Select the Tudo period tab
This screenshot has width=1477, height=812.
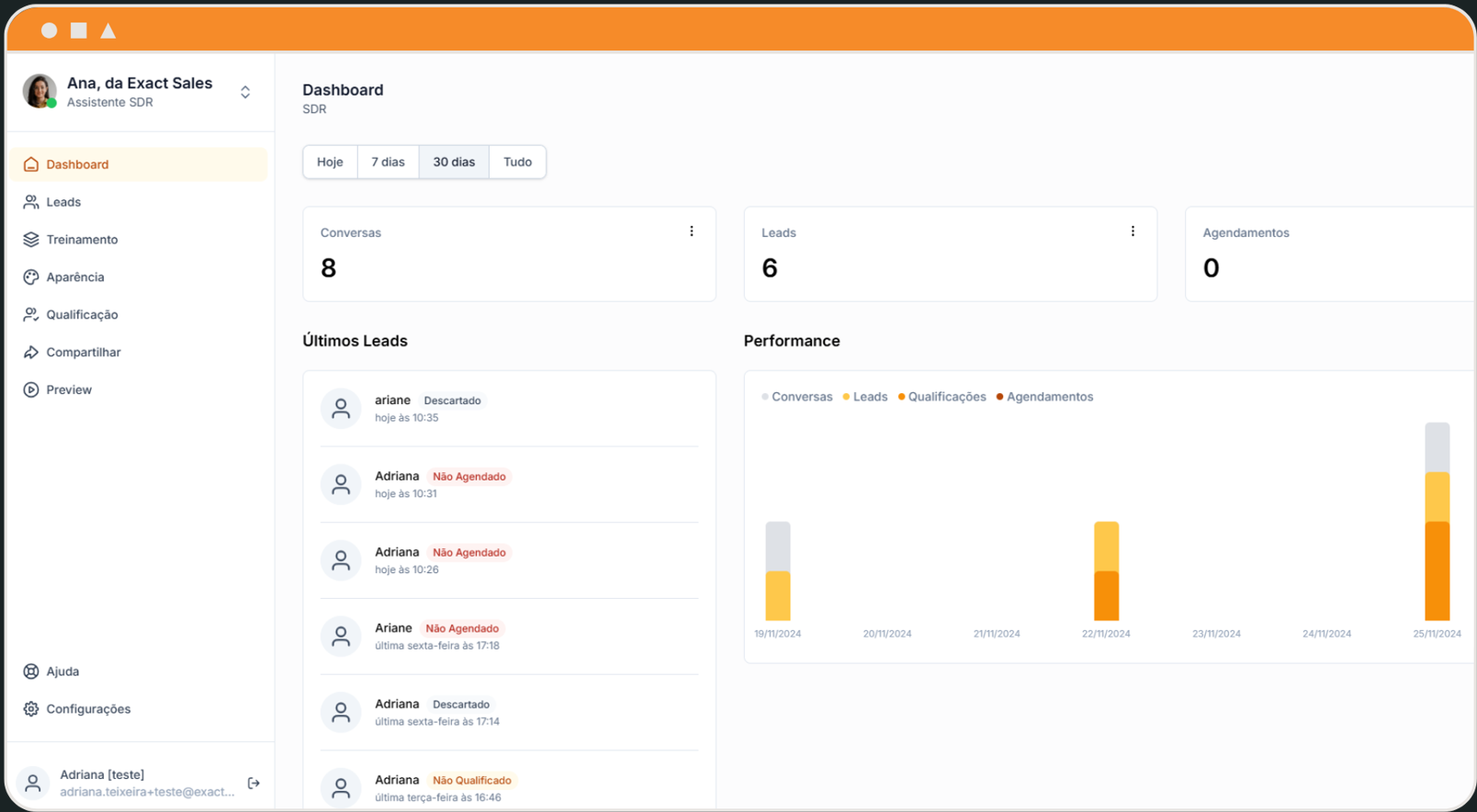(x=517, y=162)
